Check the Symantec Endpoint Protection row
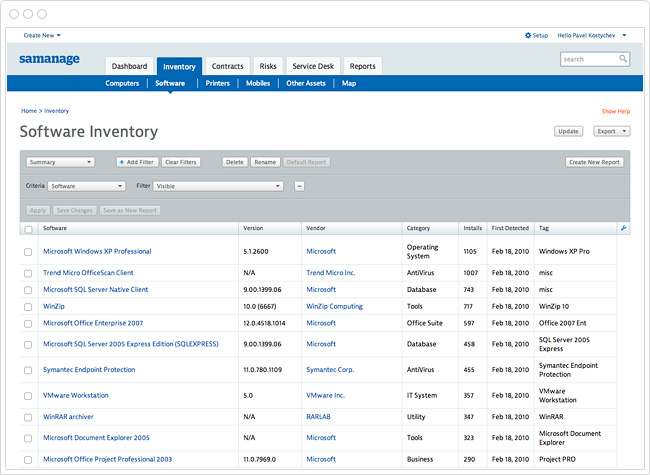The image size is (650, 475). [28, 370]
